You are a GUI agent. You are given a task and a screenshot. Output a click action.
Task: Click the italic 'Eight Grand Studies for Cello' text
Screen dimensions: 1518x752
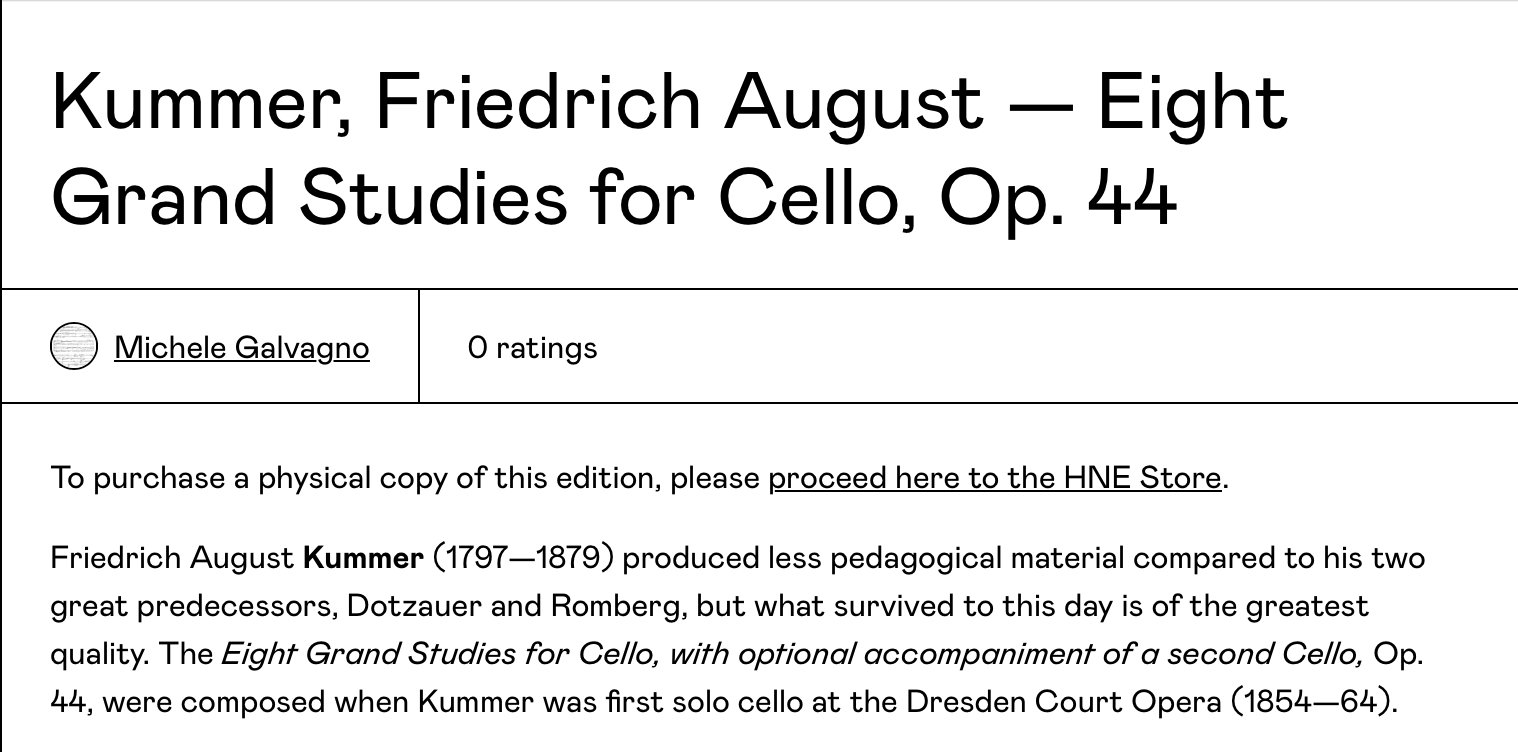[438, 653]
